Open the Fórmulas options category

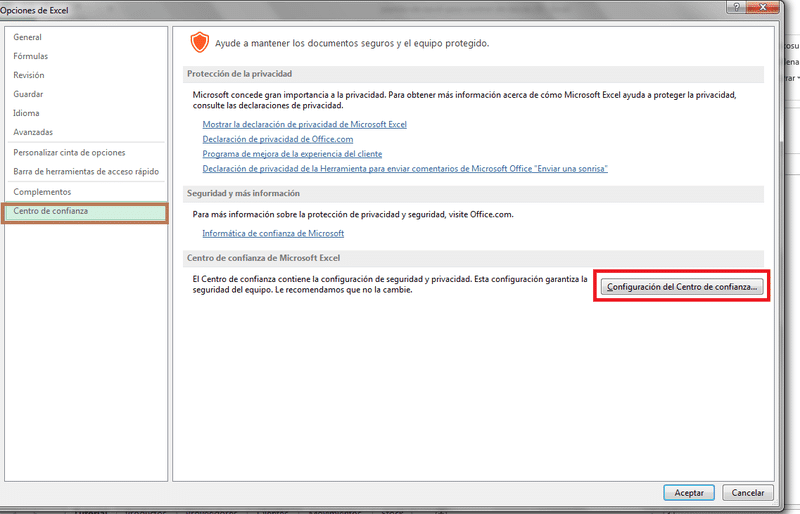(31, 56)
